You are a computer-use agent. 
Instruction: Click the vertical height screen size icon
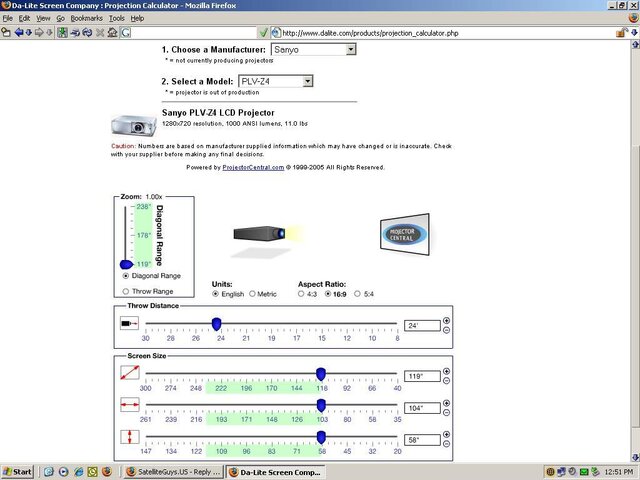click(x=130, y=437)
